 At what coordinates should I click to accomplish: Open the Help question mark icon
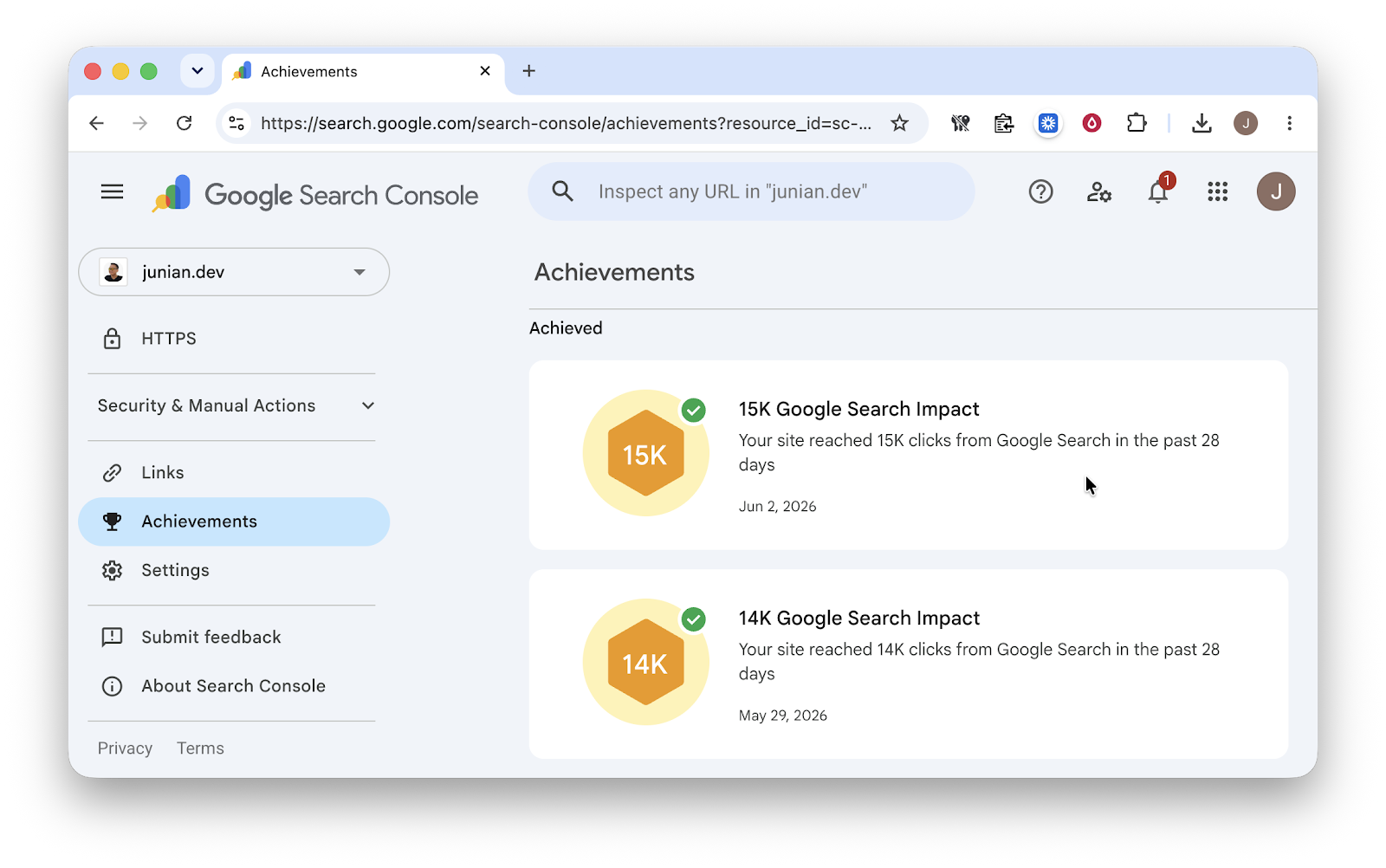(x=1040, y=191)
